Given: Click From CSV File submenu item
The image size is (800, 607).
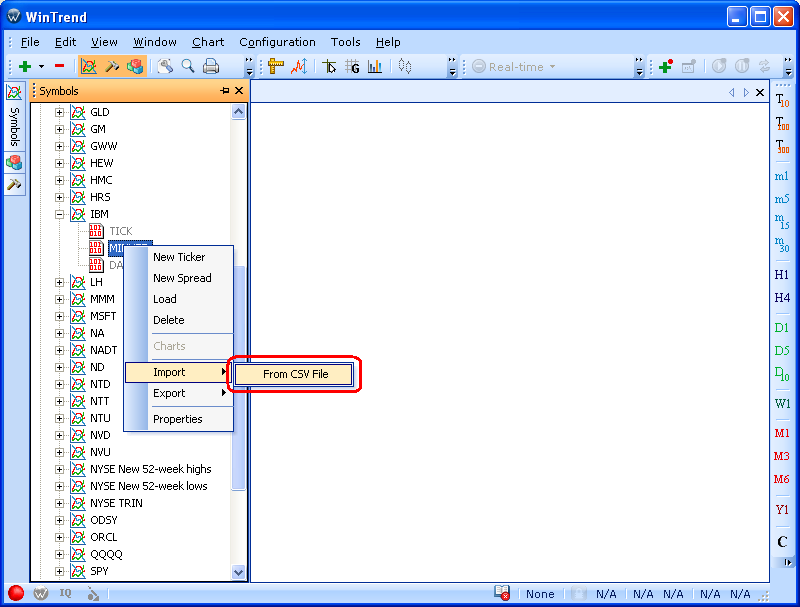Looking at the screenshot, I should pyautogui.click(x=294, y=374).
